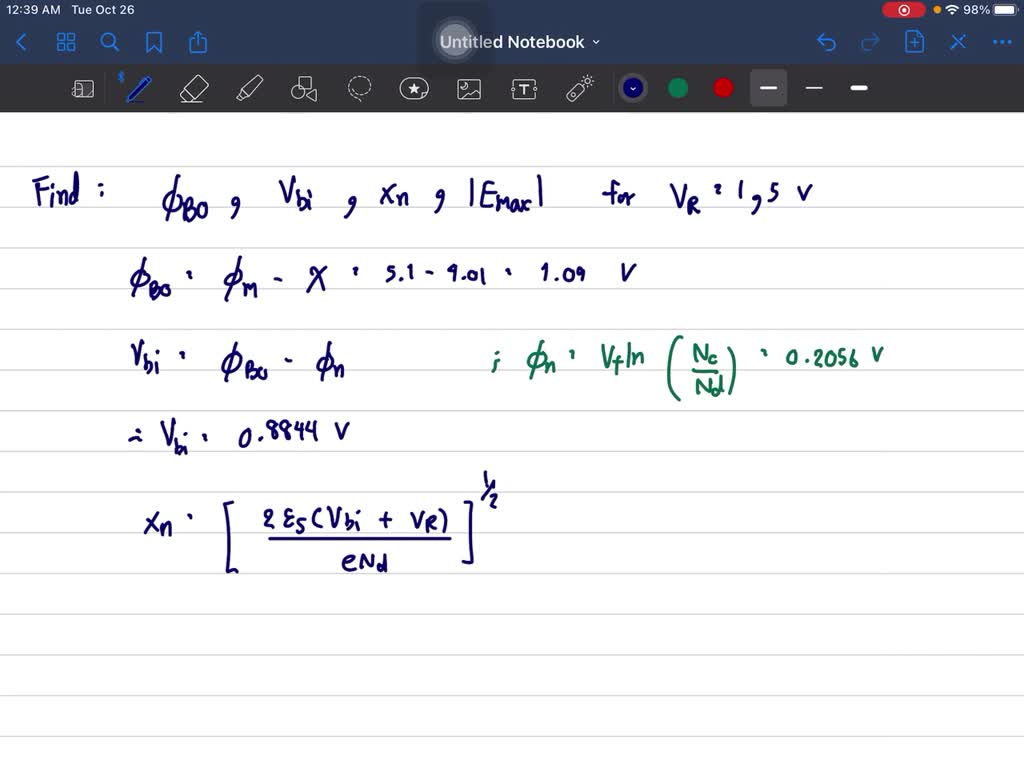The width and height of the screenshot is (1024, 768).
Task: Insert a text box
Action: click(524, 88)
